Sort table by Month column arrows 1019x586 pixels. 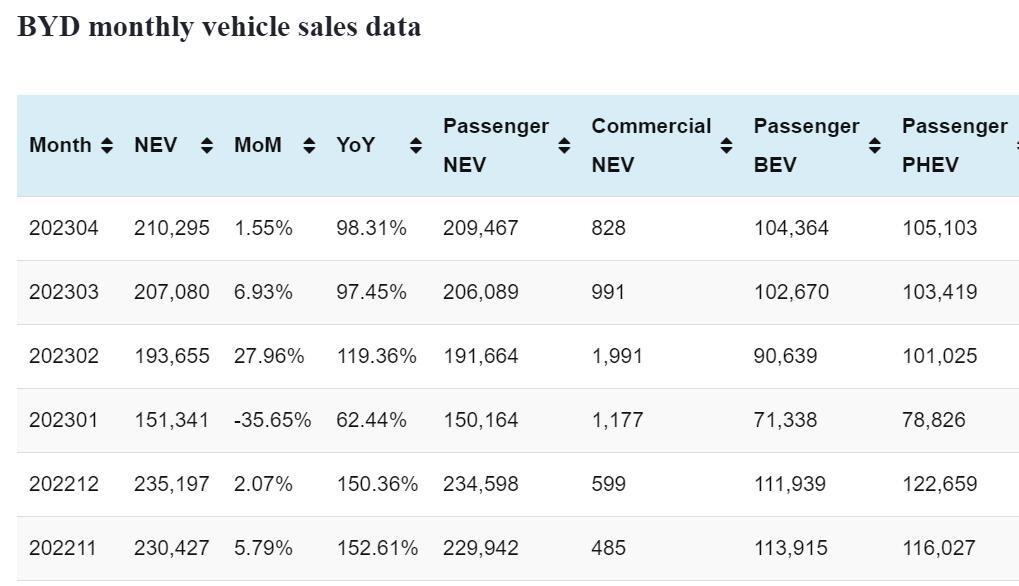tap(107, 146)
